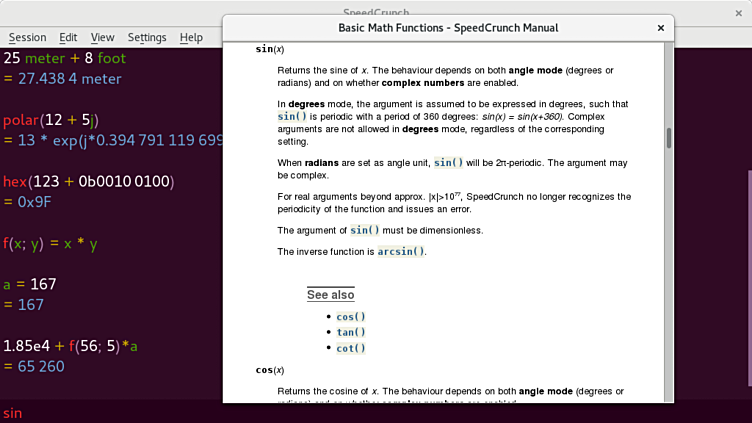Open the tan() link under See also
This screenshot has width=752, height=423.
pyautogui.click(x=351, y=332)
